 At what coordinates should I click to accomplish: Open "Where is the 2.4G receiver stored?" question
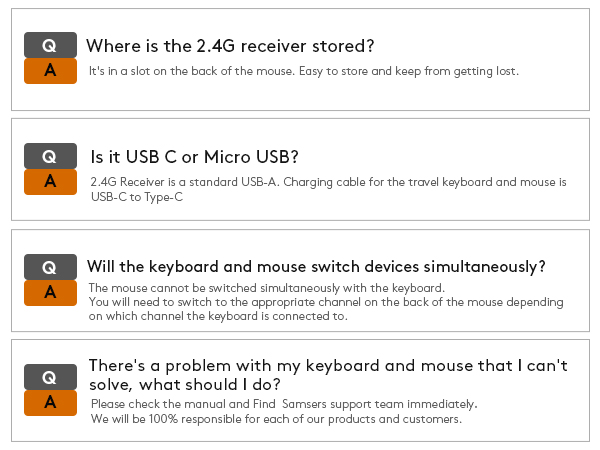[x=230, y=46]
